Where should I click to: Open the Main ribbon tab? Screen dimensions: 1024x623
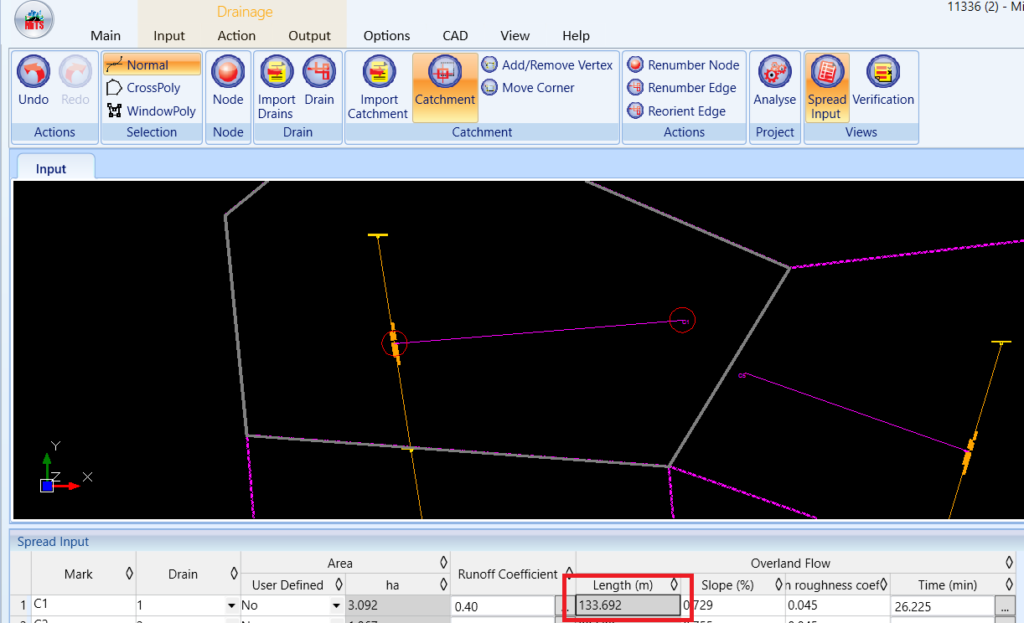105,35
